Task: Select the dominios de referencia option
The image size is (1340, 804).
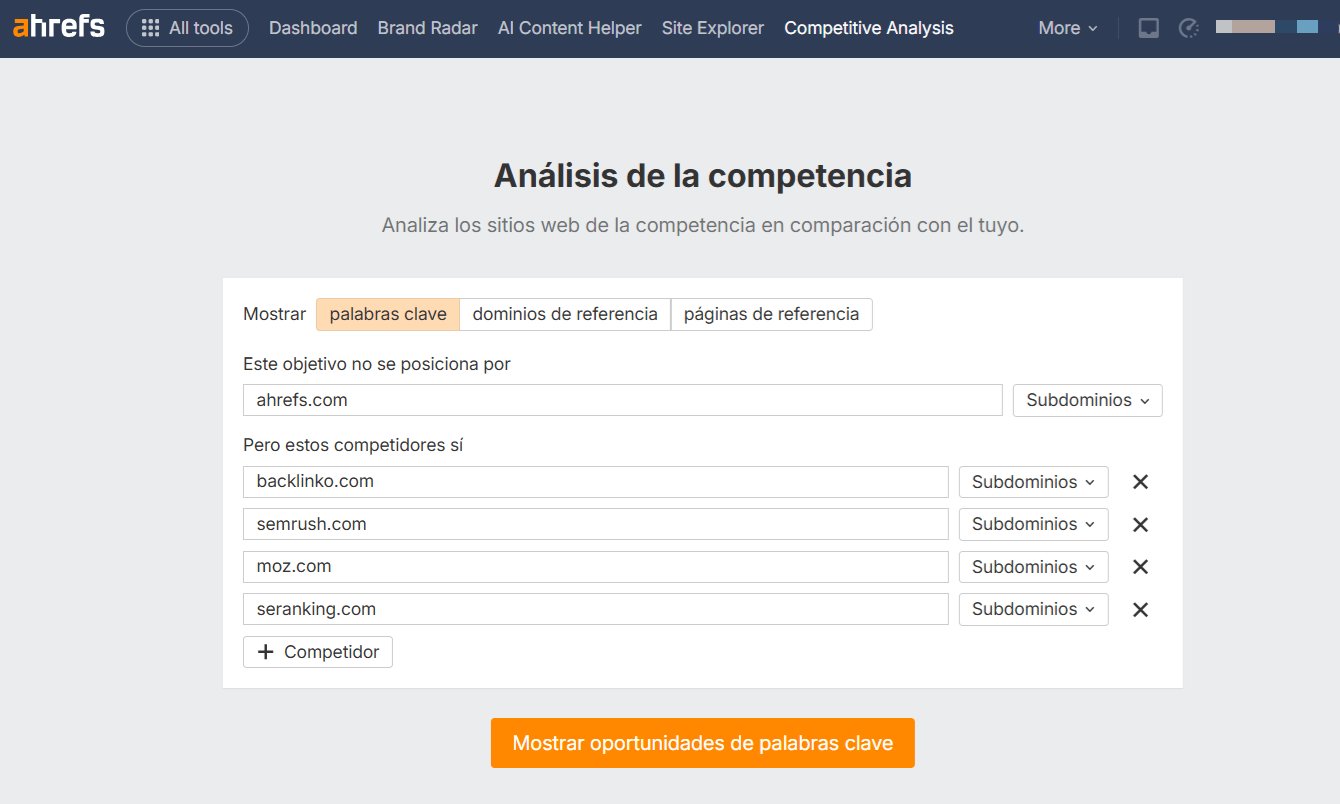Action: click(564, 314)
